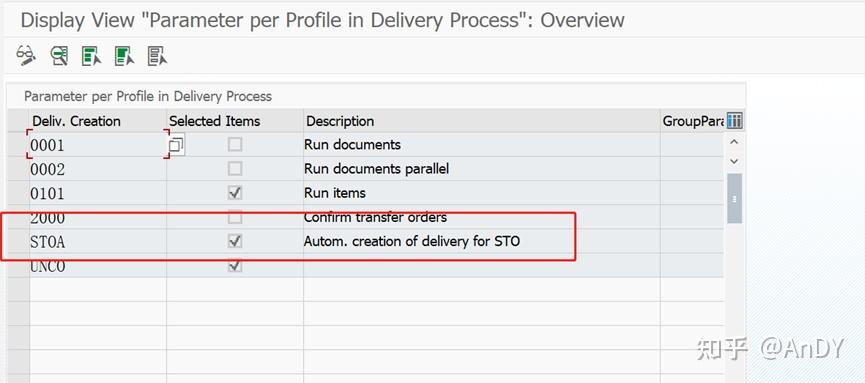865x383 pixels.
Task: Click the vertical scrollbar handle of the table
Action: tap(734, 199)
